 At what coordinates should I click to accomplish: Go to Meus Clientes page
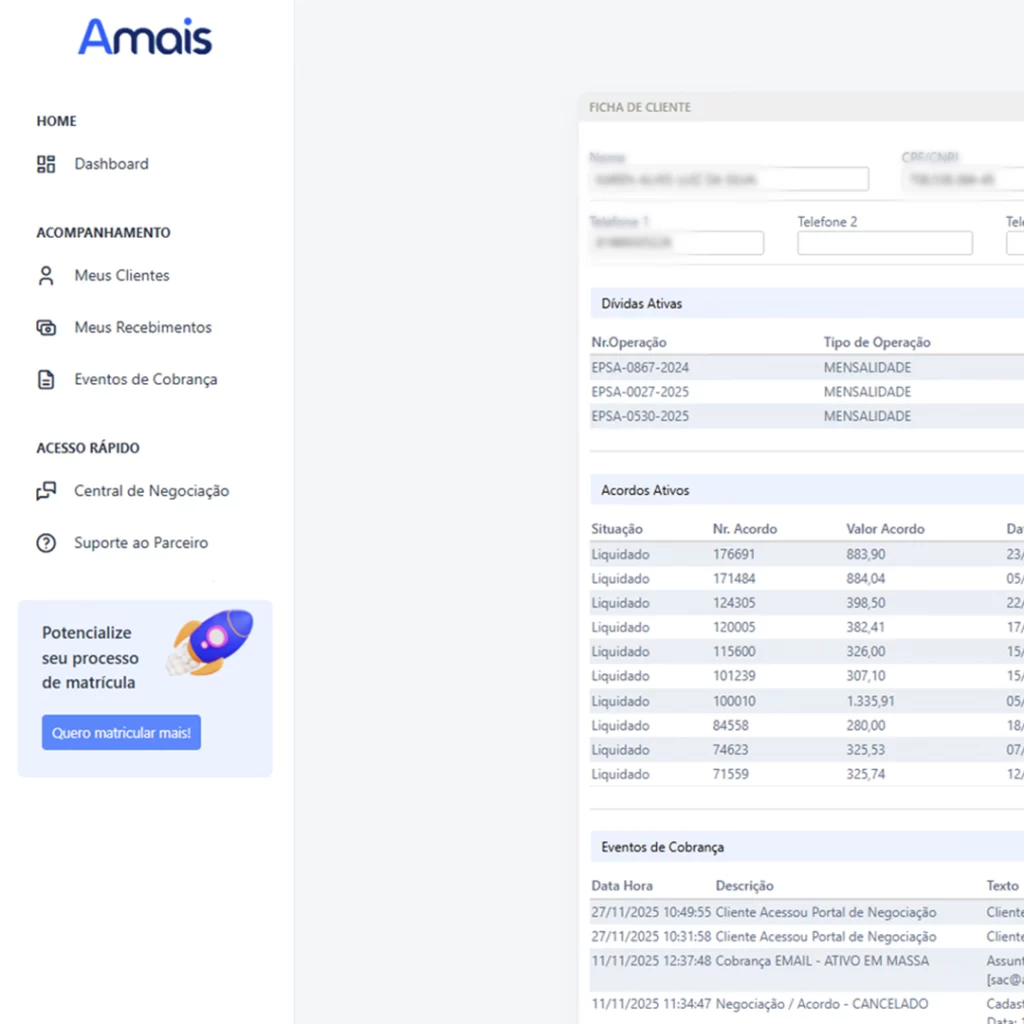click(x=122, y=276)
